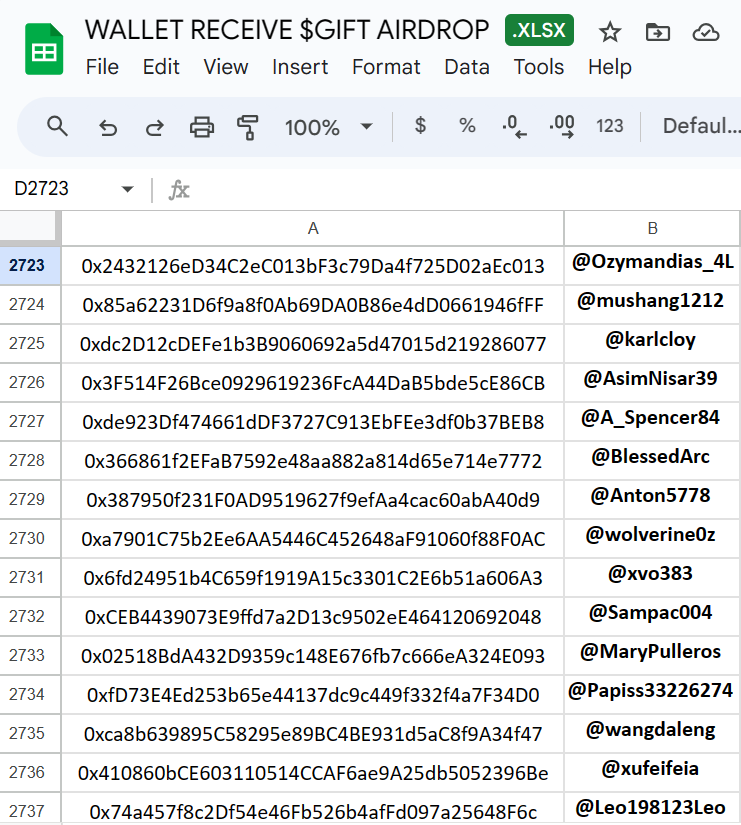Format as percent
The width and height of the screenshot is (741, 825).
[x=467, y=126]
